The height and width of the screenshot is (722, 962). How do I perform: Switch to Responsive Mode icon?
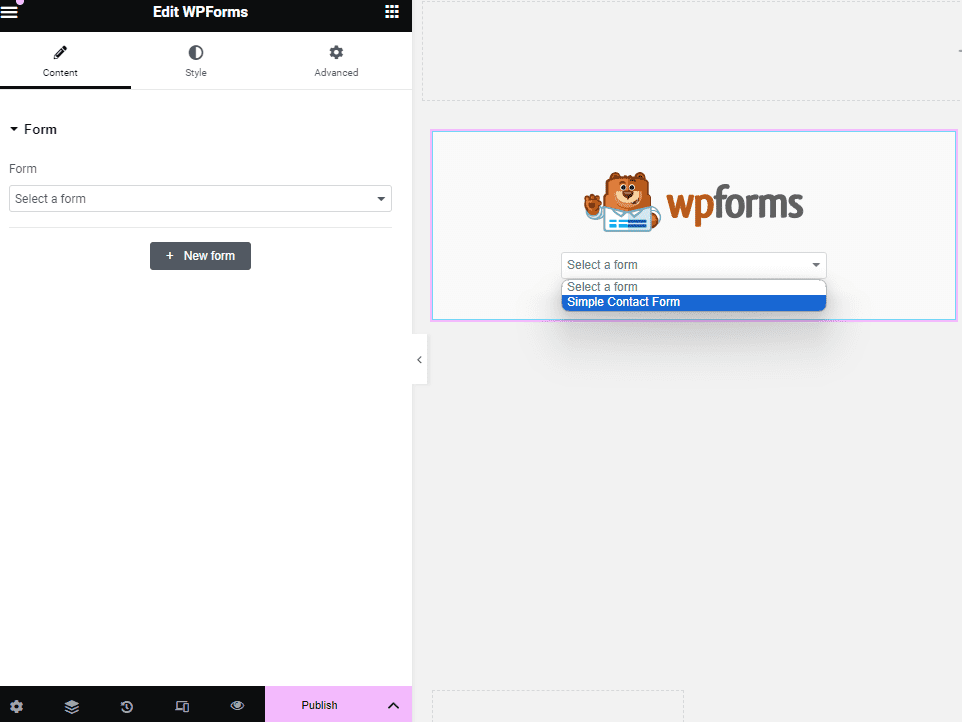[182, 706]
